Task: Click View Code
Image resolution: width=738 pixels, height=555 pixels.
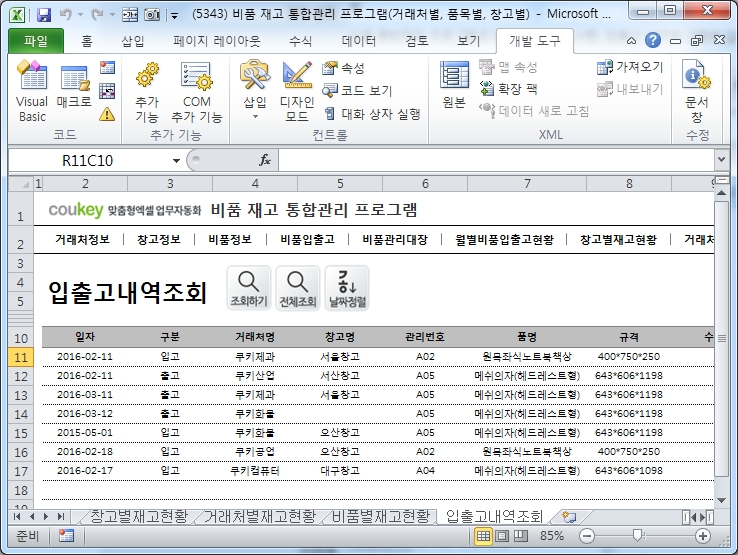Action: [x=357, y=90]
